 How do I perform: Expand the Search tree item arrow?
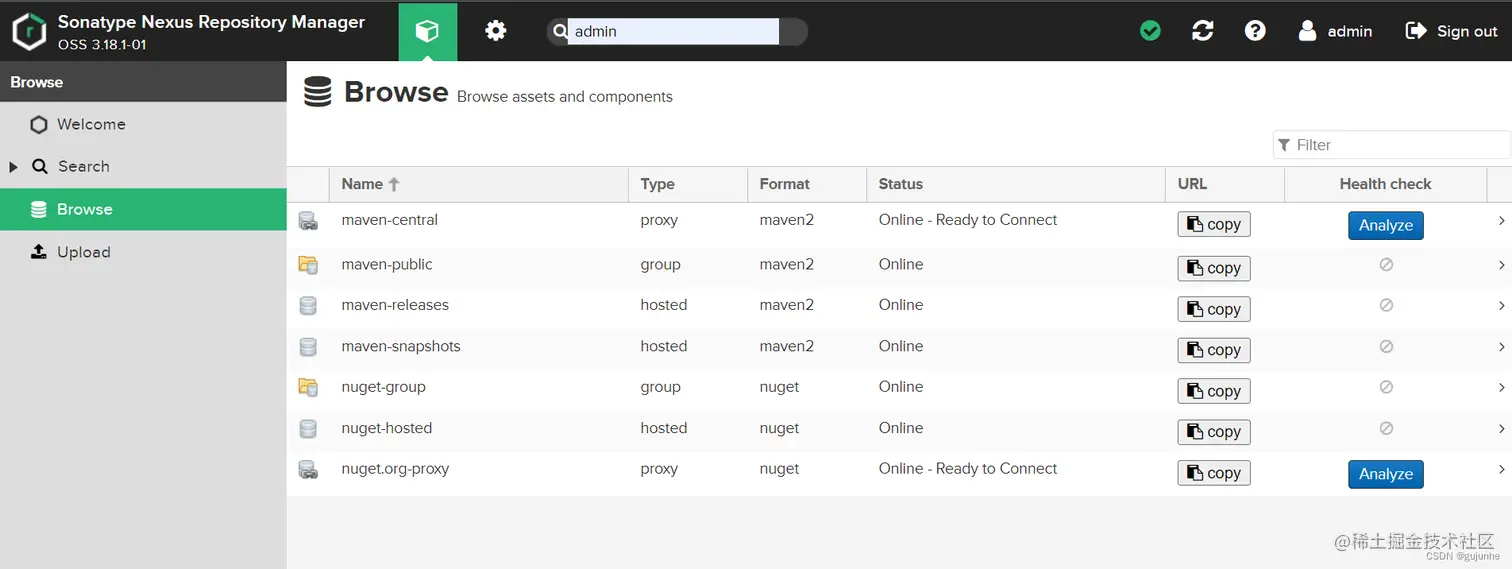pos(14,167)
